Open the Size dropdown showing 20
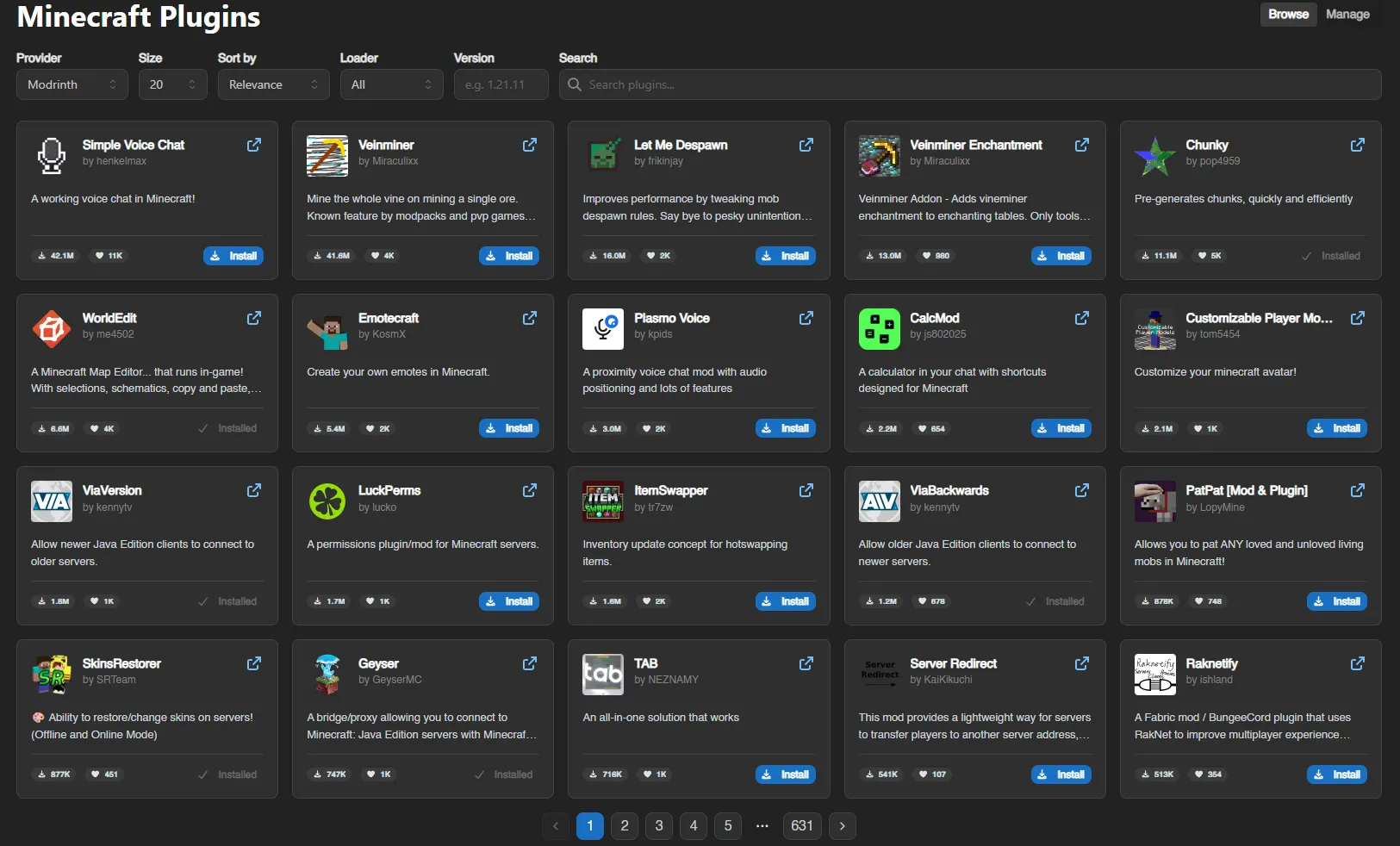Image resolution: width=1400 pixels, height=846 pixels. click(x=173, y=84)
